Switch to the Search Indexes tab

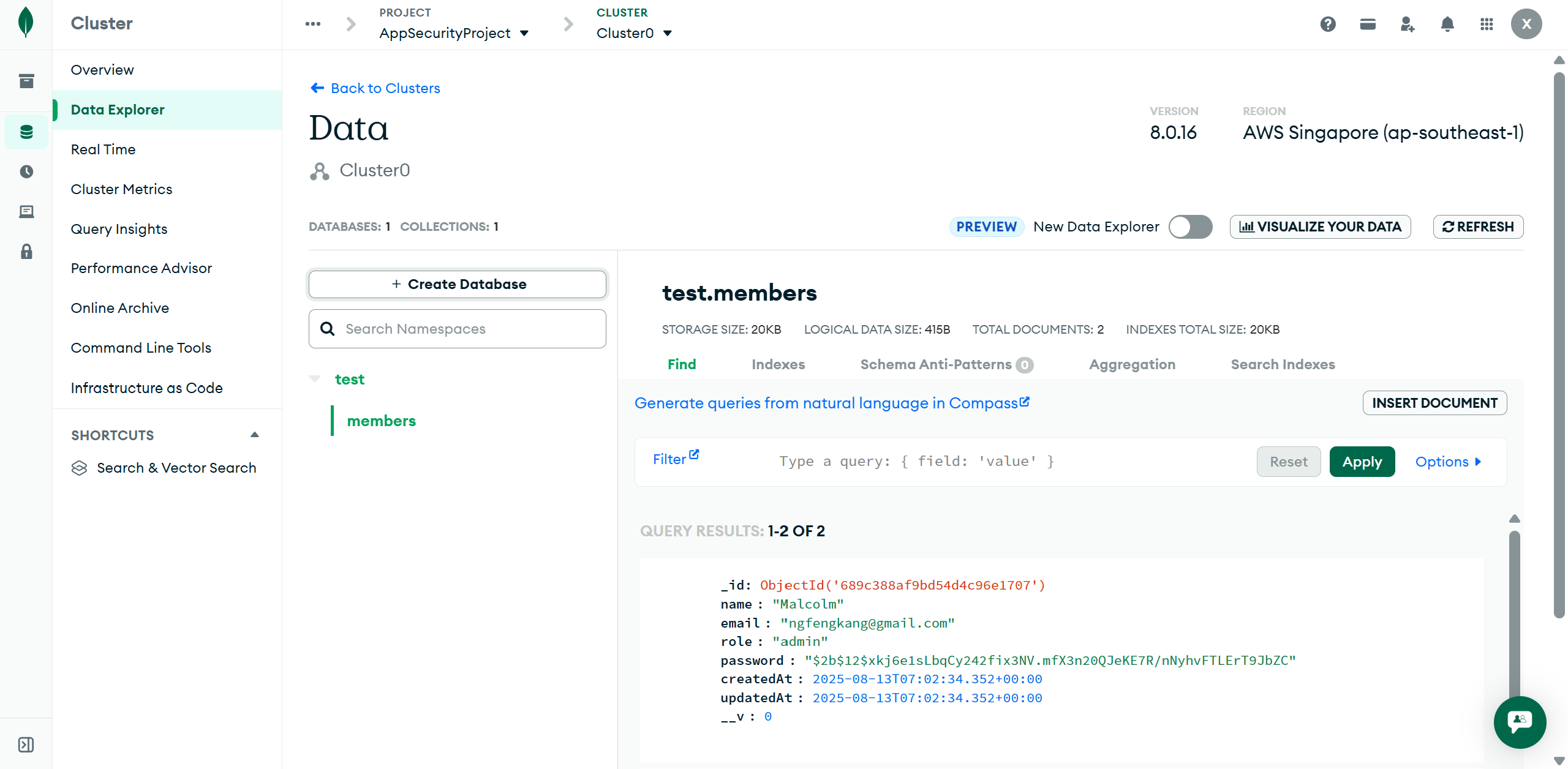tap(1283, 364)
